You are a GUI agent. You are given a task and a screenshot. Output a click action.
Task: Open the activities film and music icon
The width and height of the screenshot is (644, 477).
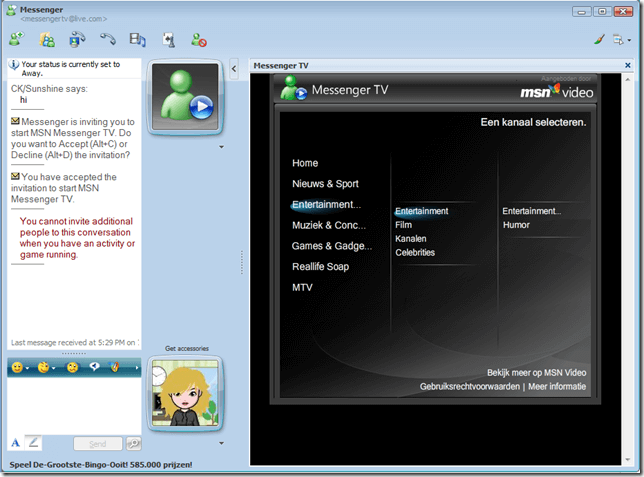tap(138, 40)
